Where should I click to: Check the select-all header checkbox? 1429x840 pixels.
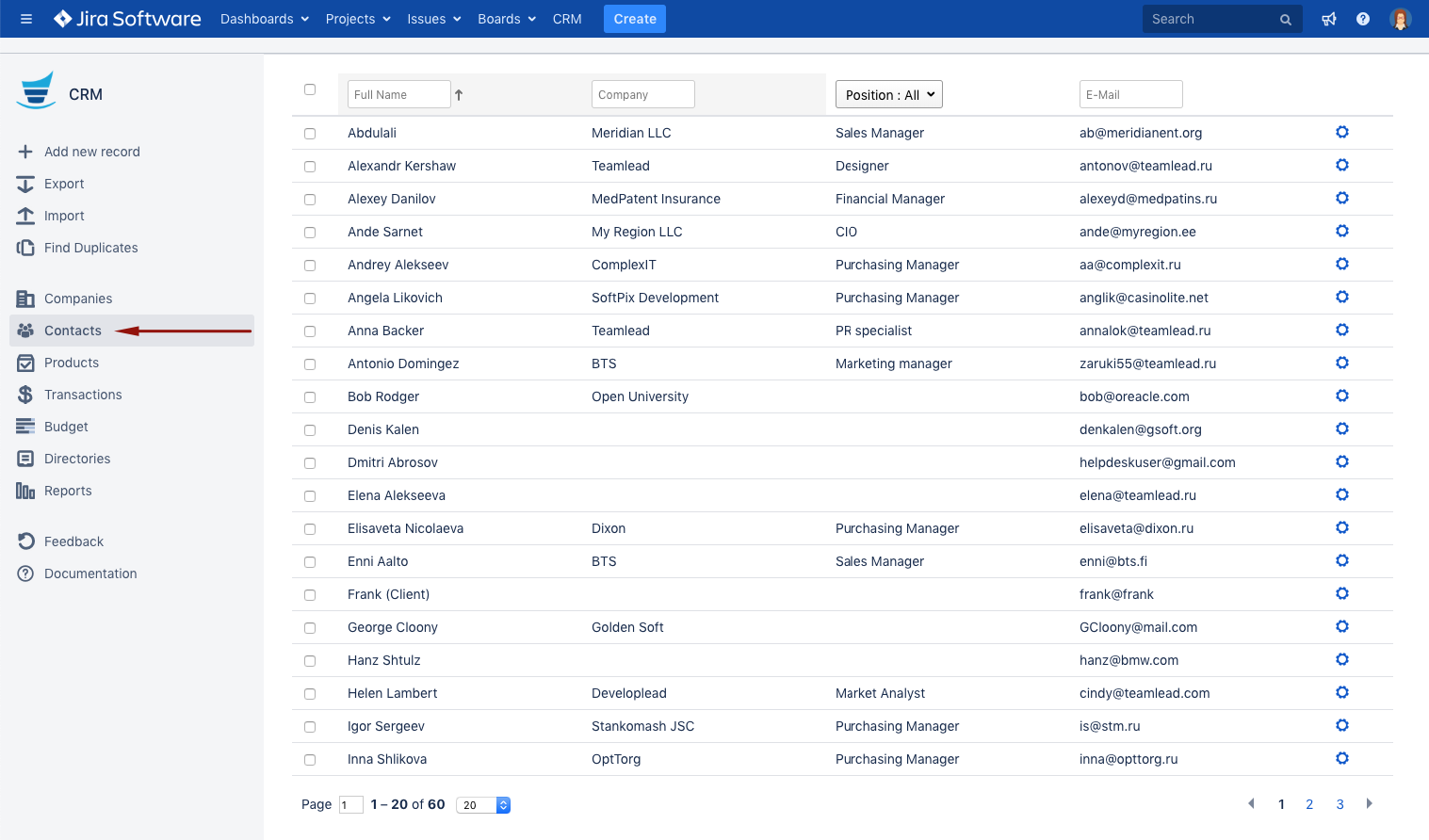(310, 89)
